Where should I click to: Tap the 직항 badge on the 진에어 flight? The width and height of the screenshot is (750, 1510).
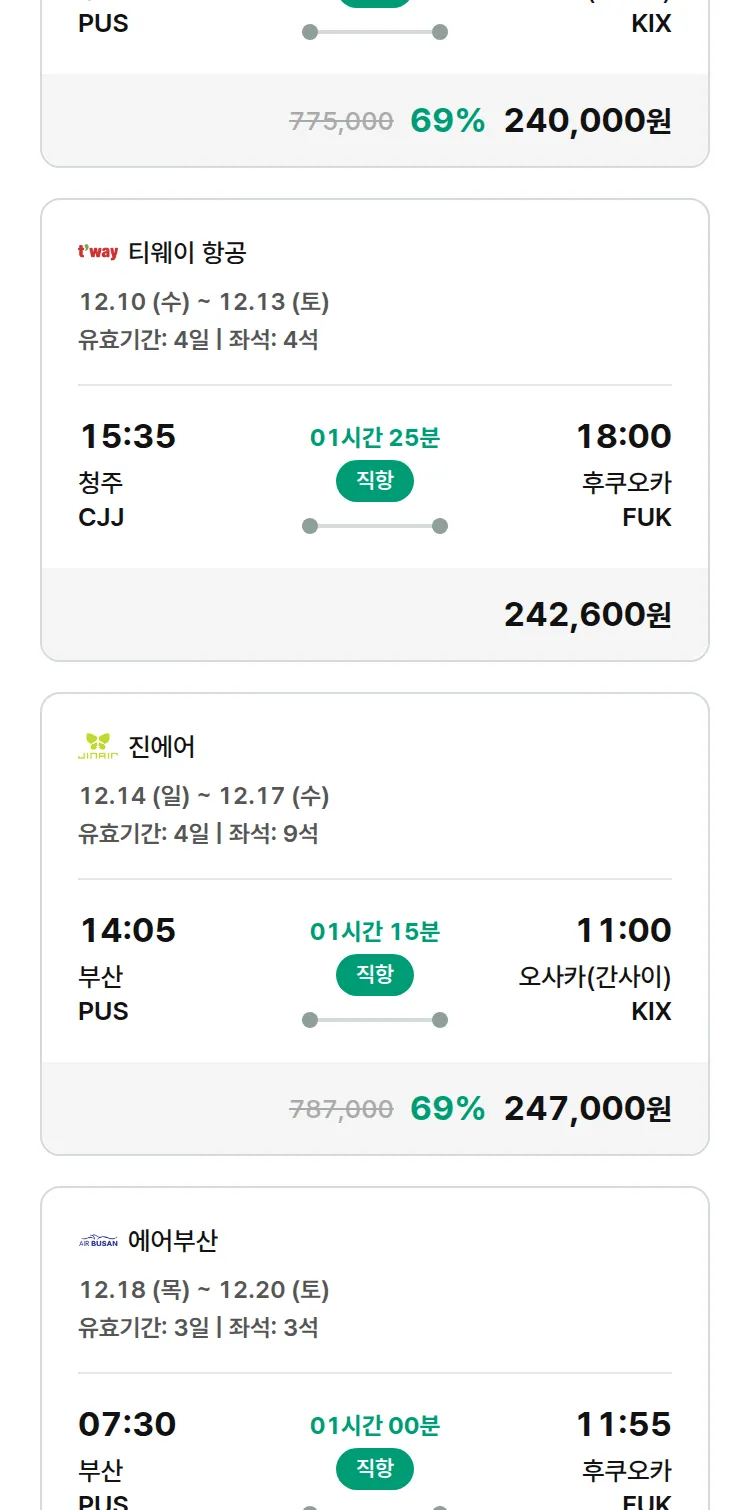point(374,975)
